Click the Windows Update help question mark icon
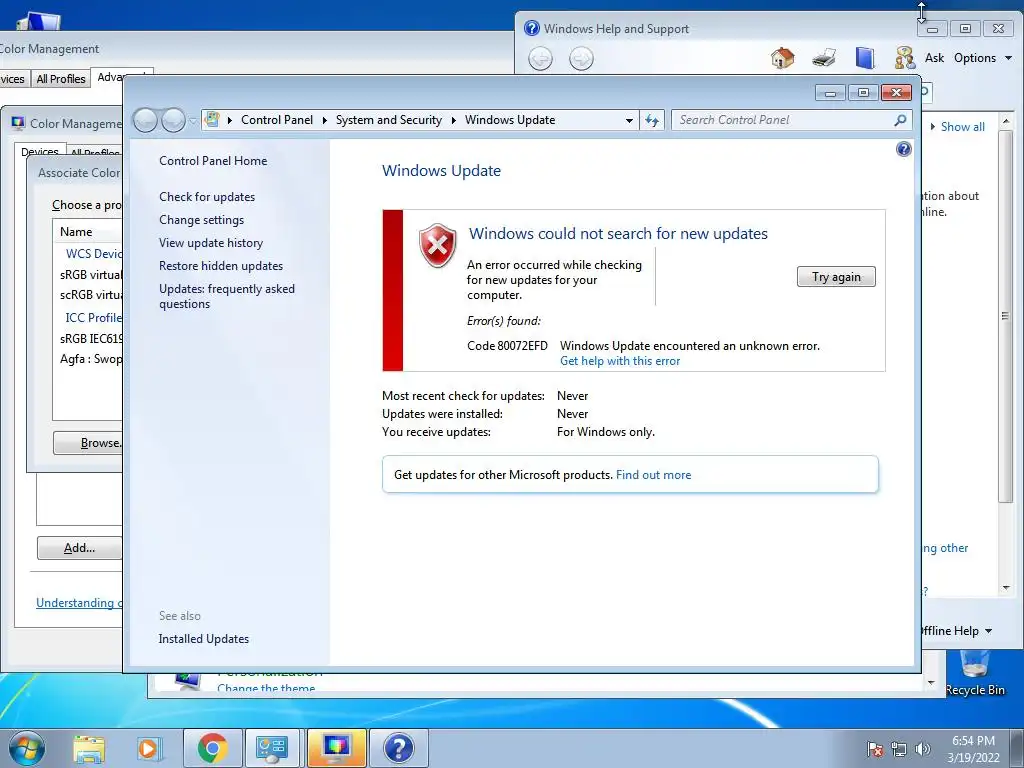Image resolution: width=1024 pixels, height=768 pixels. [x=903, y=149]
